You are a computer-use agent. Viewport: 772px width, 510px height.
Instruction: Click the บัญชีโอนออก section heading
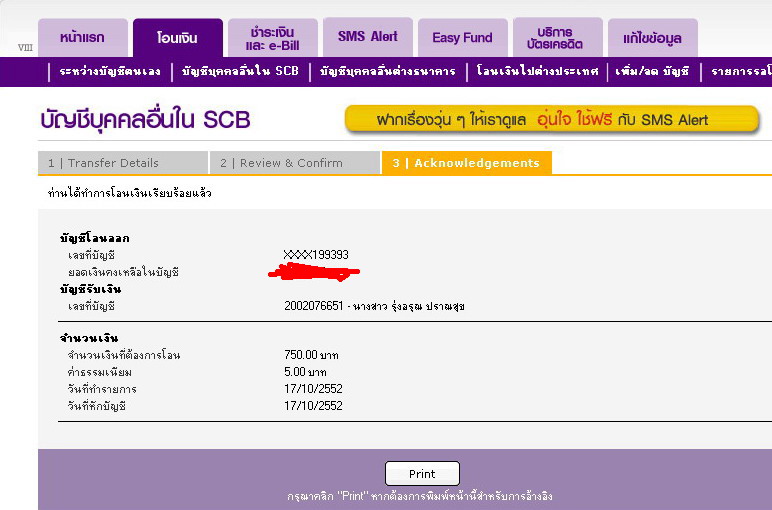point(95,238)
